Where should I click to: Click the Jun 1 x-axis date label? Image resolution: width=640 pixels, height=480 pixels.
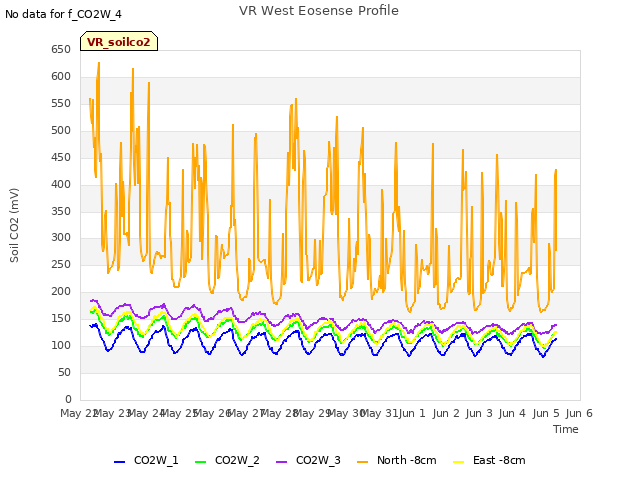[412, 413]
